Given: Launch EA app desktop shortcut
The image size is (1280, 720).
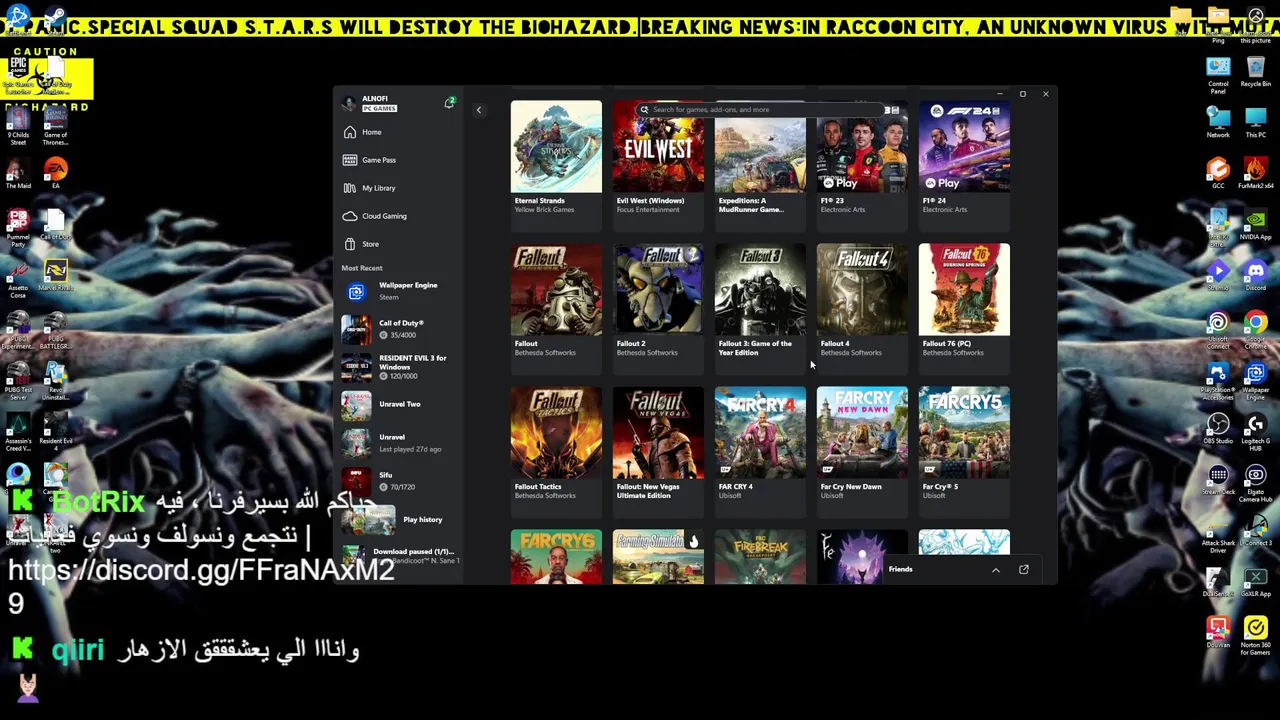Looking at the screenshot, I should 55,172.
